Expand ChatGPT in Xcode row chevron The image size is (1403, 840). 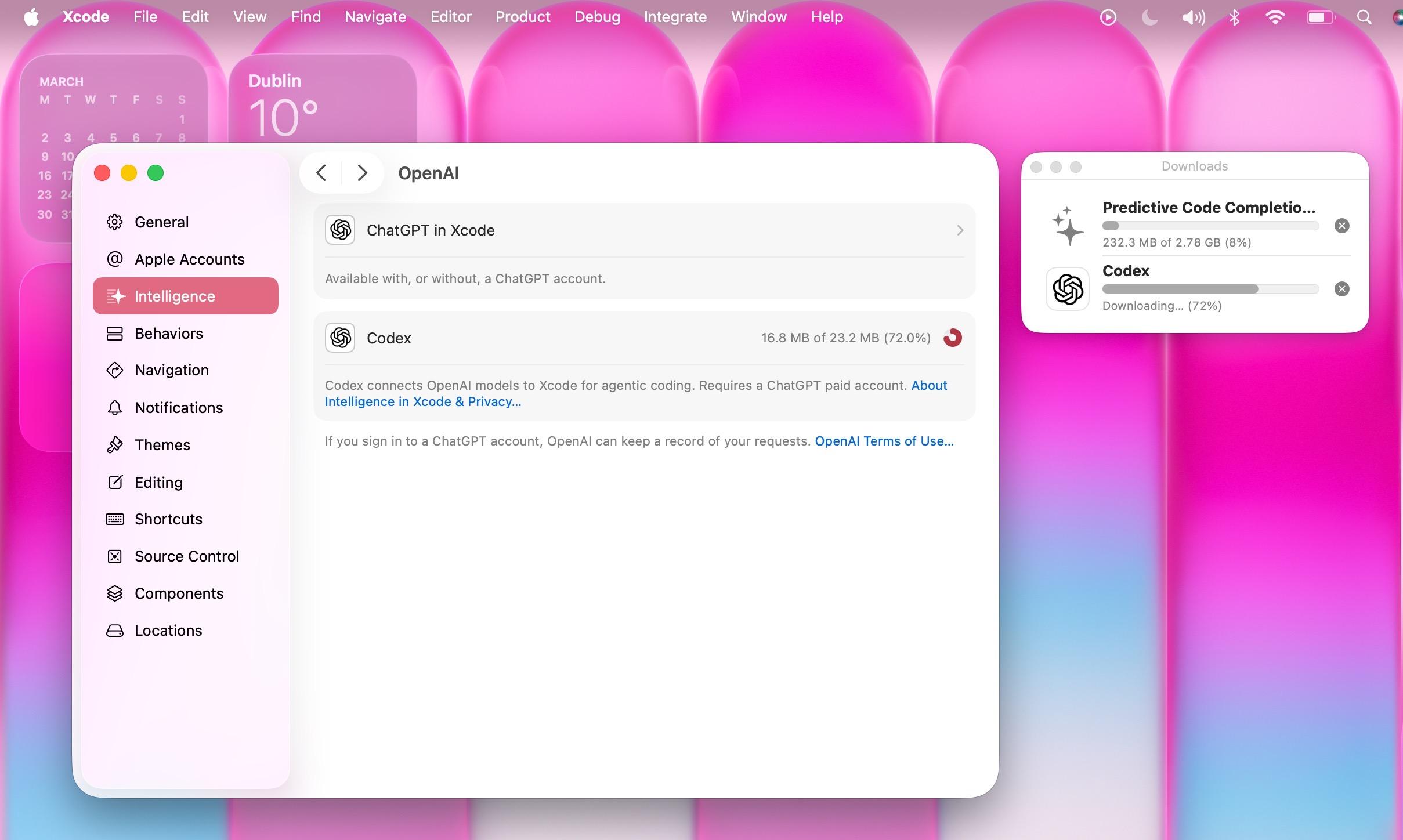(960, 230)
